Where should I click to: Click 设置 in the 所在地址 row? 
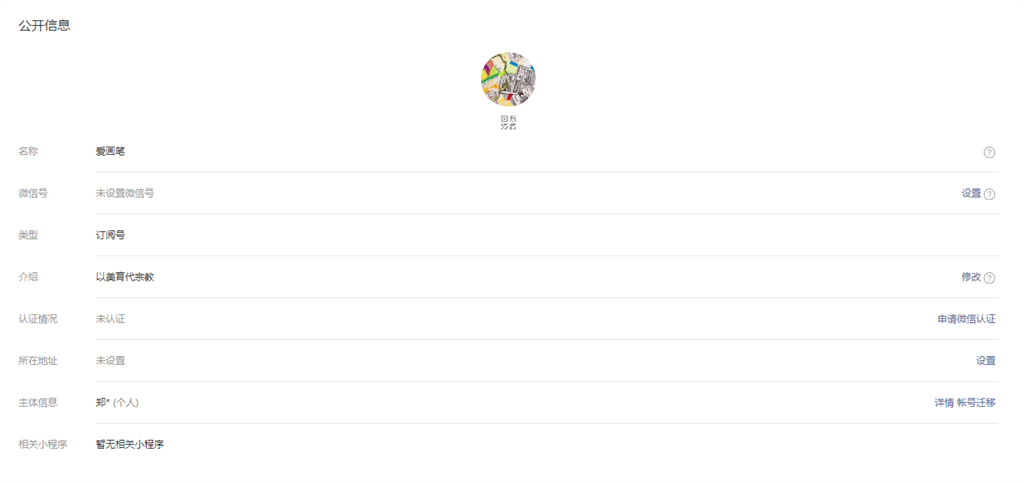click(x=986, y=361)
